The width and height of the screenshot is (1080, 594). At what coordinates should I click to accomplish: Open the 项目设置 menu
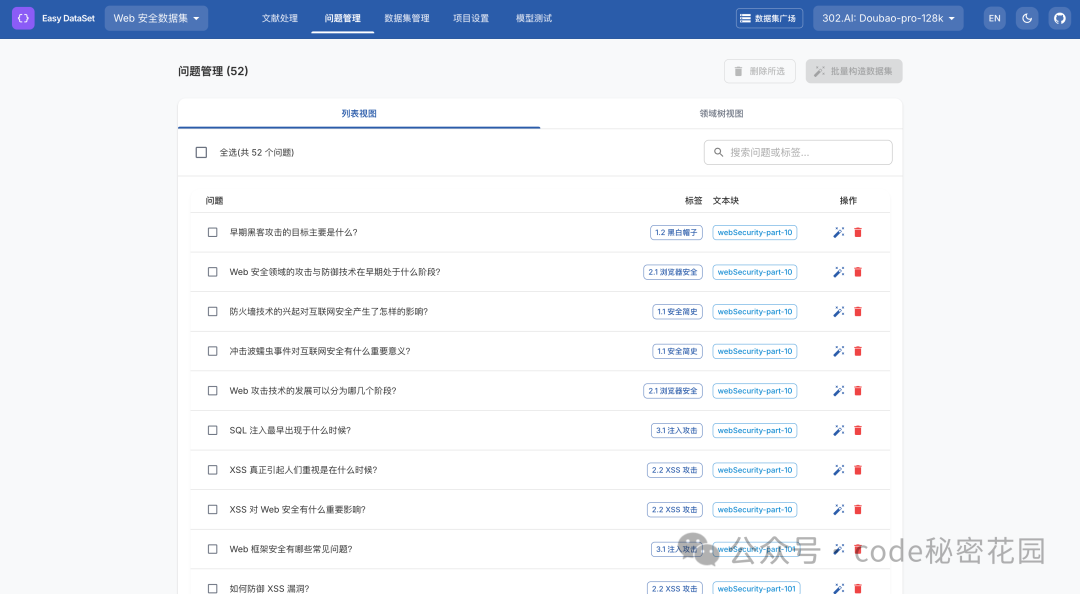[x=471, y=18]
